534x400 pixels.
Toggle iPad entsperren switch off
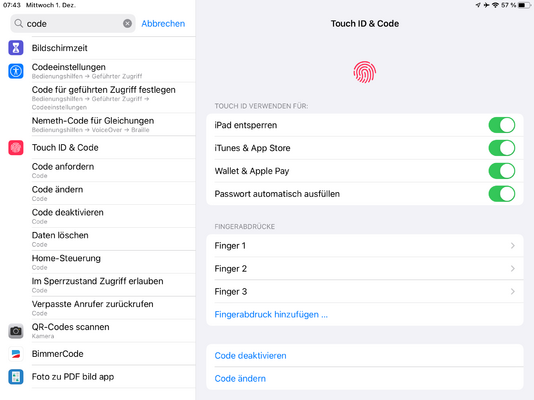coord(502,125)
